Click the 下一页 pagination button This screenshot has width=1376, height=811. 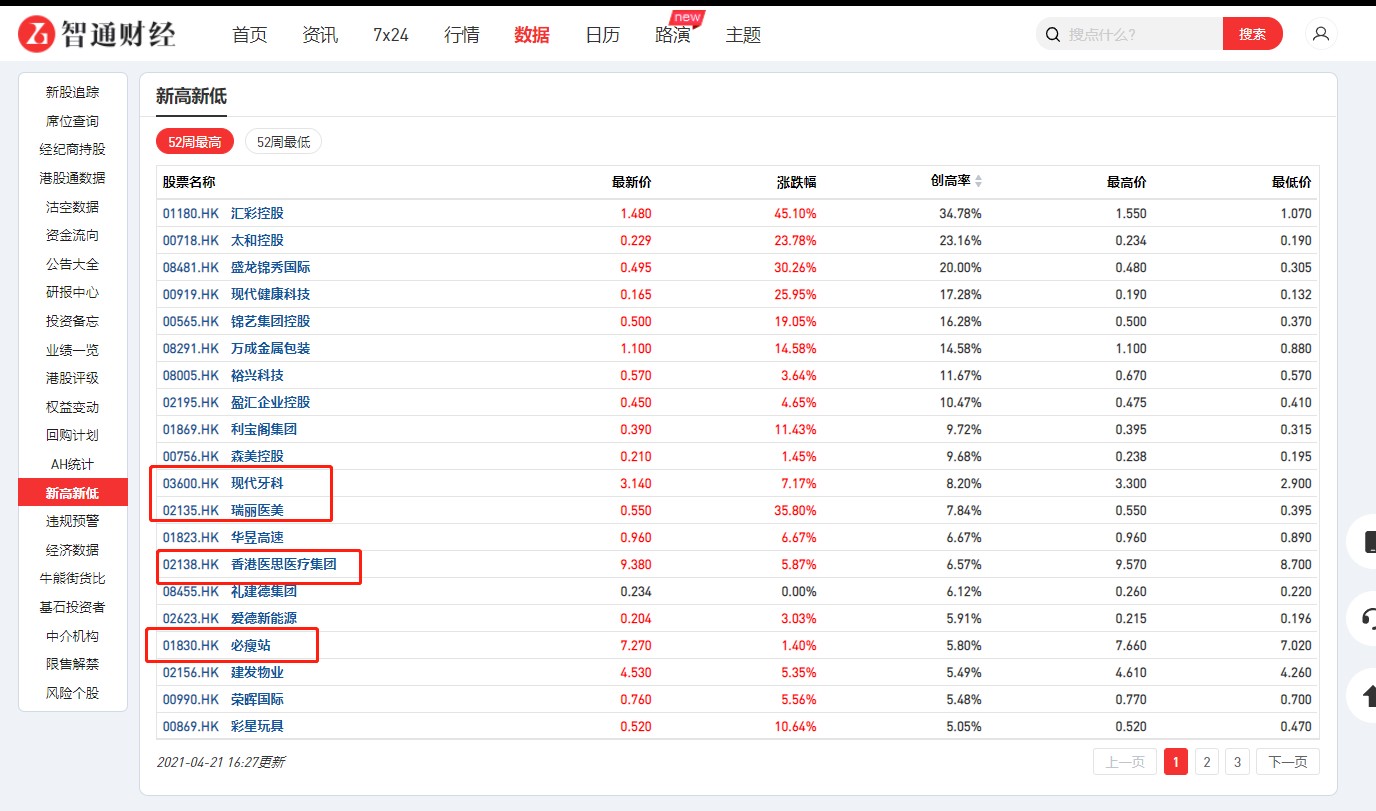tap(1288, 762)
